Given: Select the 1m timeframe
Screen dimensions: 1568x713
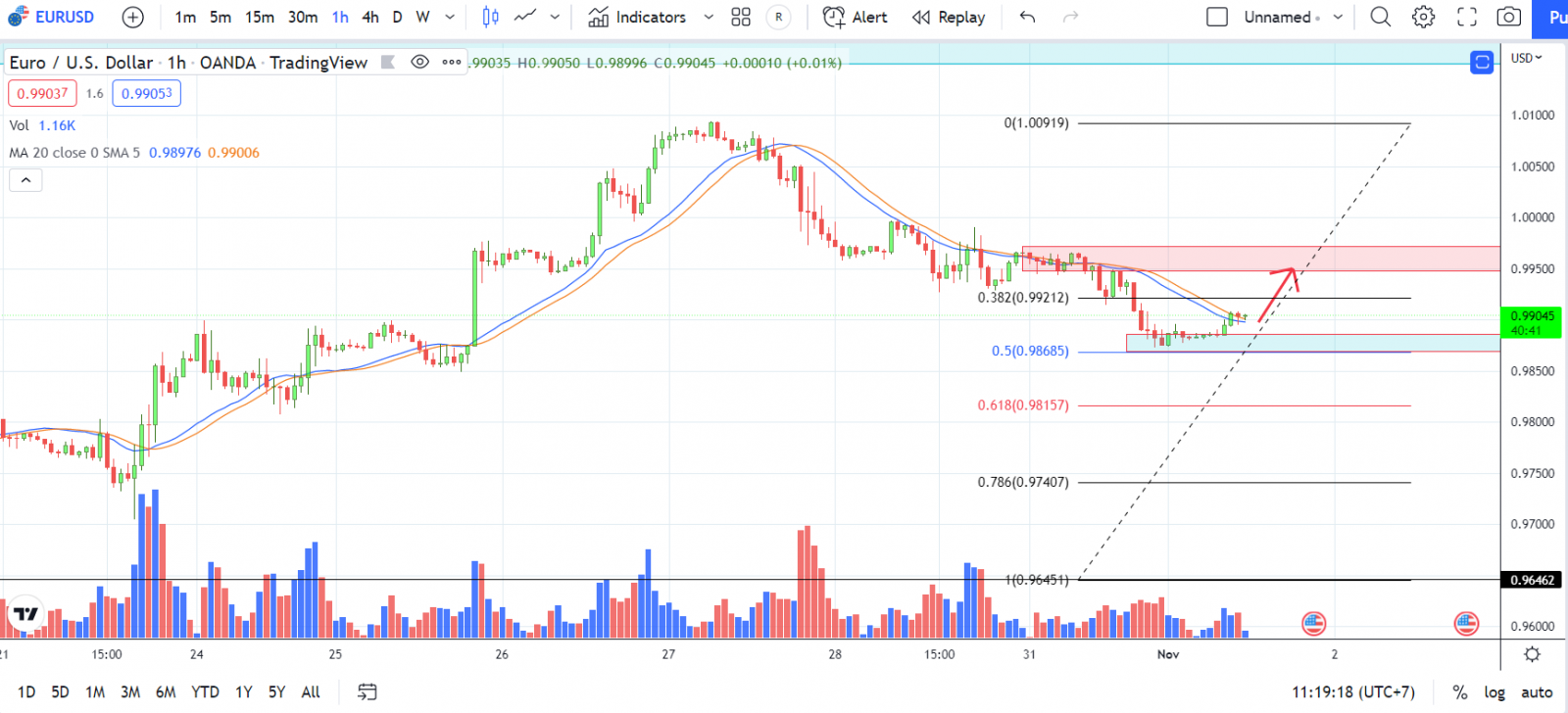Looking at the screenshot, I should (185, 17).
